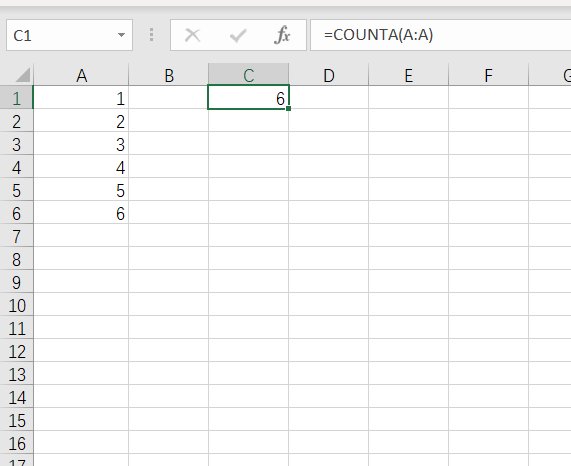The height and width of the screenshot is (466, 571).
Task: Select row 9 header
Action: point(16,281)
